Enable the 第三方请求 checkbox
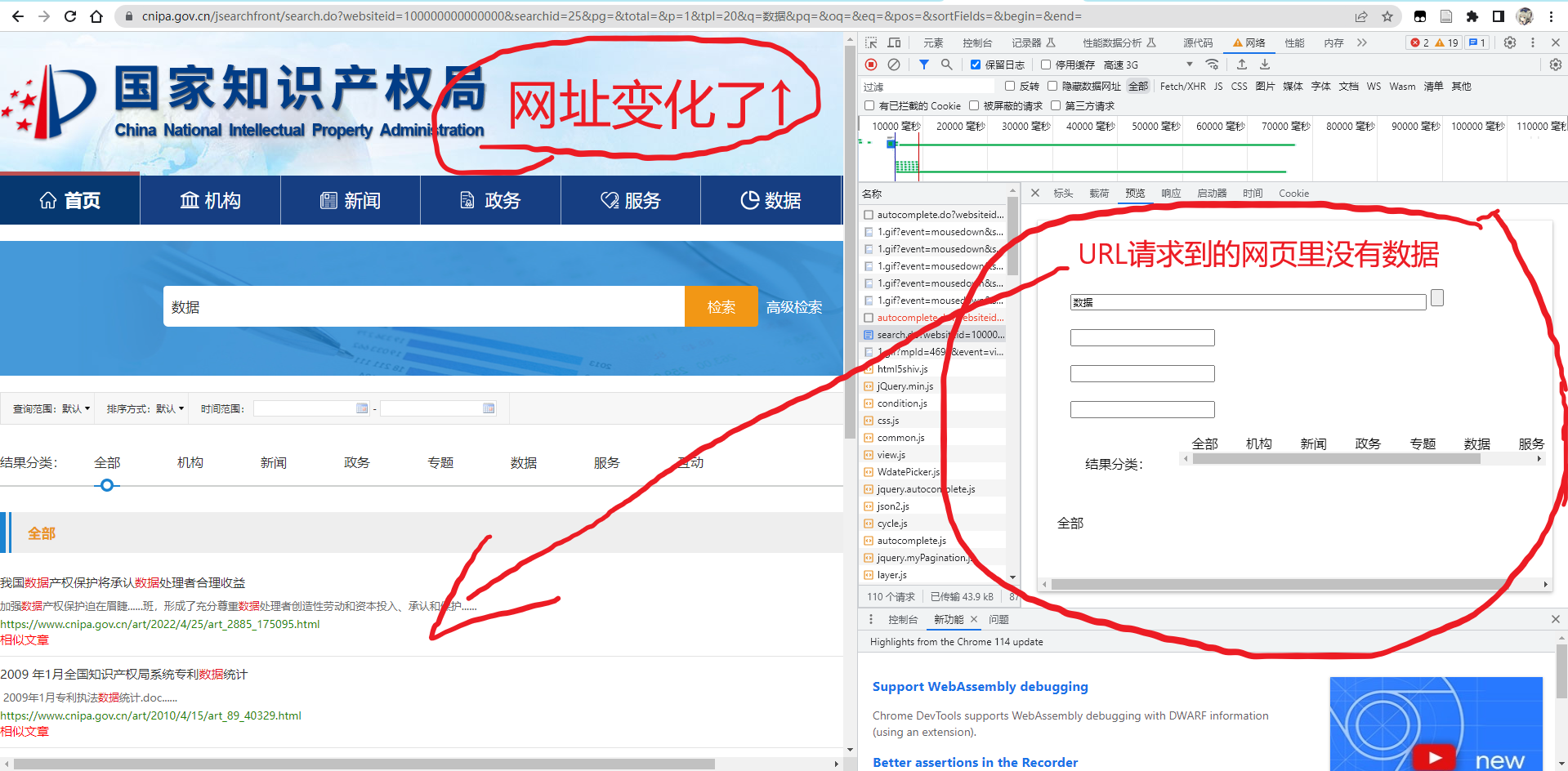This screenshot has height=771, width=1568. coord(1056,105)
